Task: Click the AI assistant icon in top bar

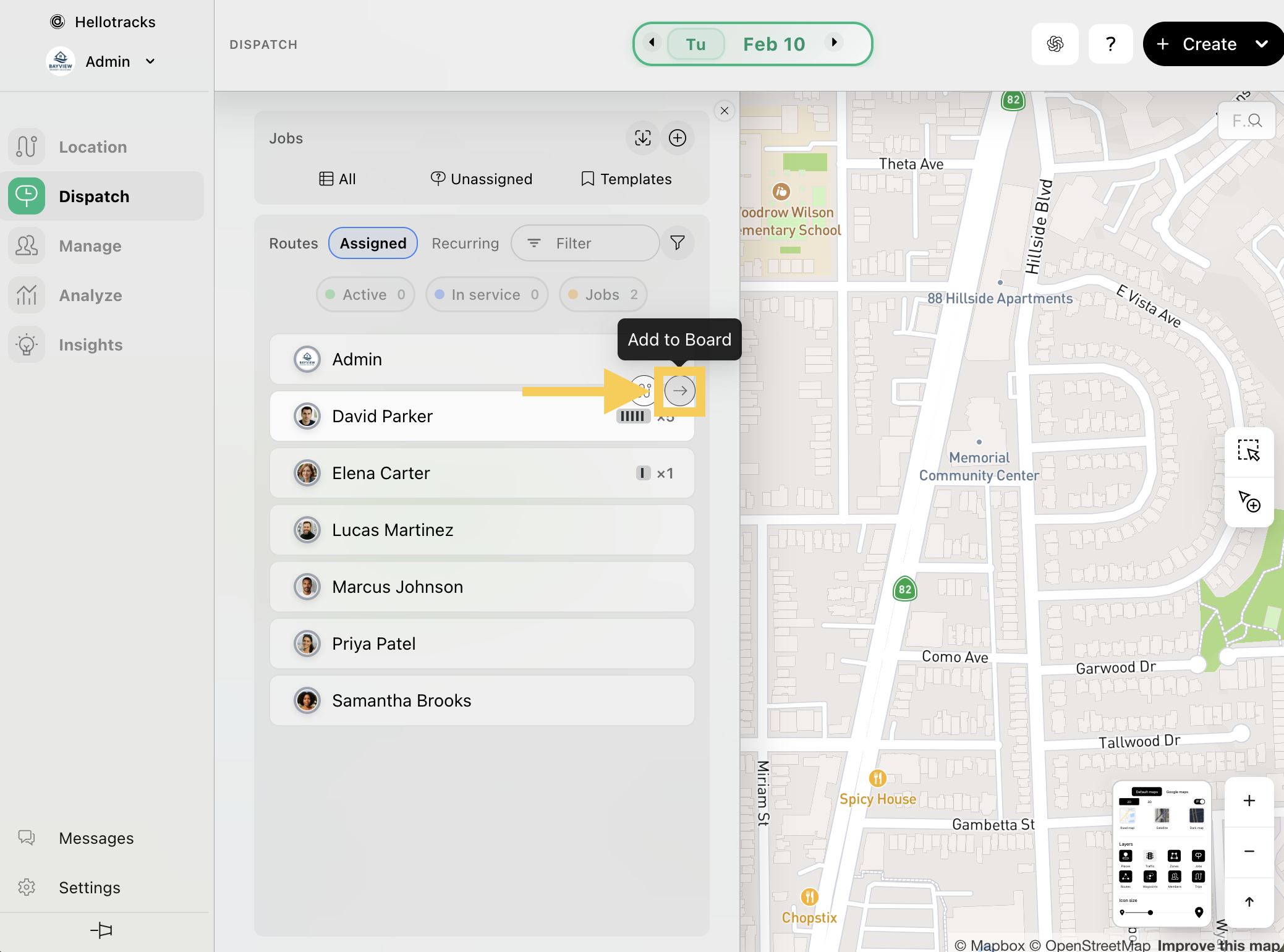Action: point(1055,44)
